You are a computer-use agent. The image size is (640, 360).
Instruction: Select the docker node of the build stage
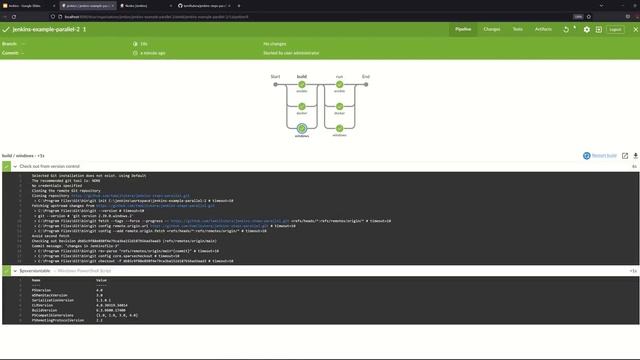point(302,107)
